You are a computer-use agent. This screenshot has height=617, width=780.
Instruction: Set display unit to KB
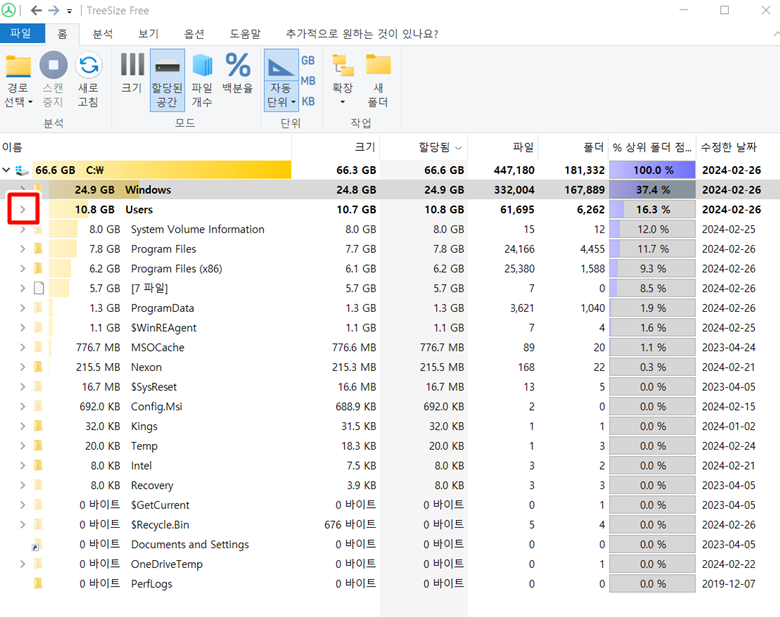[308, 101]
